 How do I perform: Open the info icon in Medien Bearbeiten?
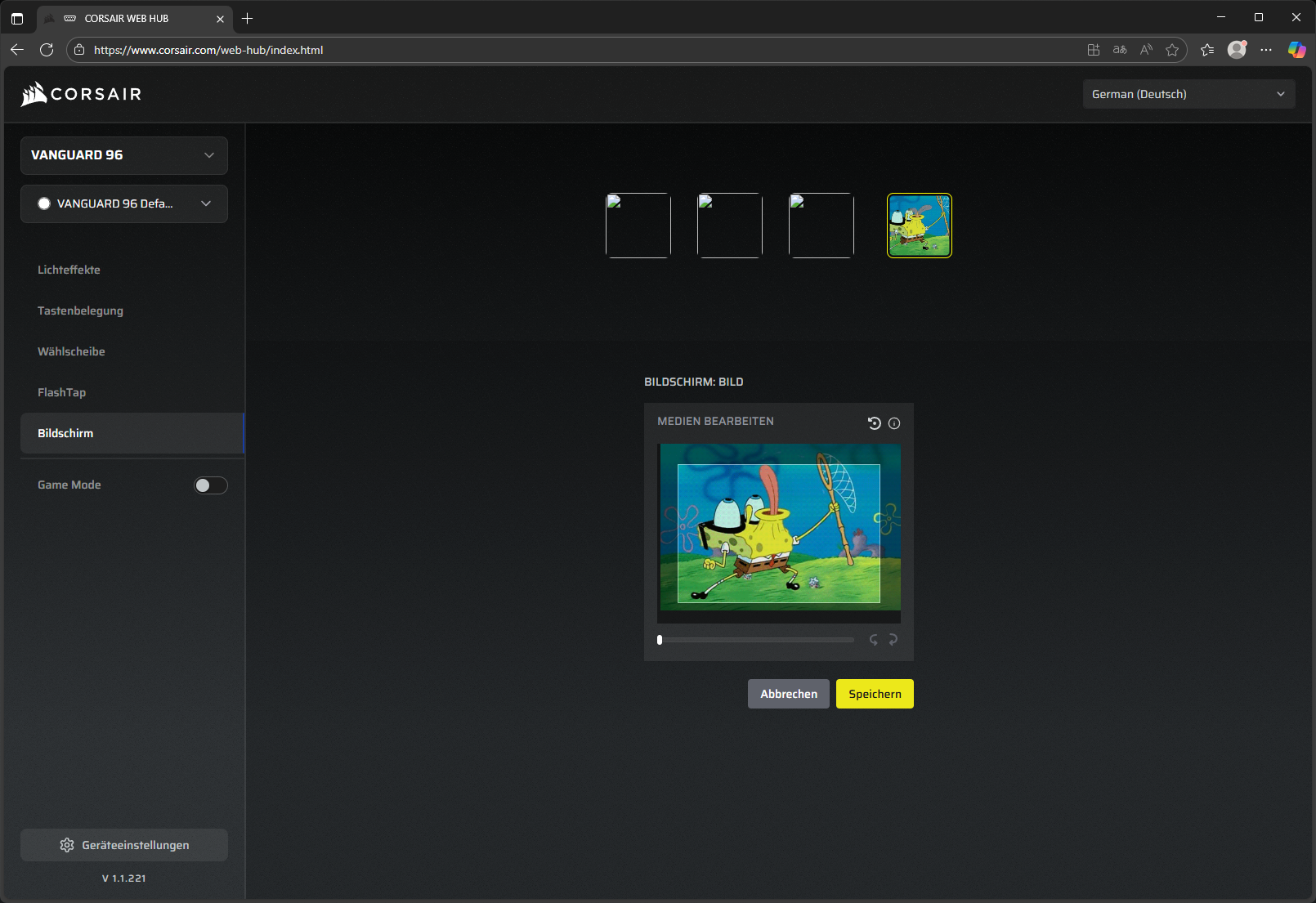[894, 423]
